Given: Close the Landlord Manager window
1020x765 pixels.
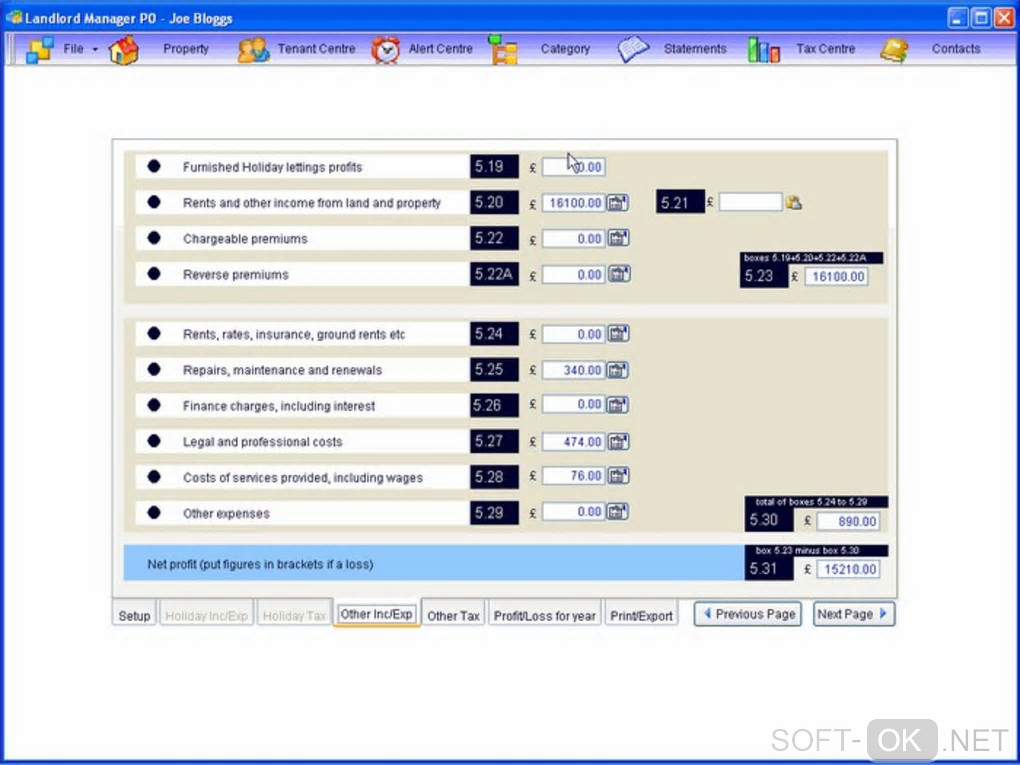Looking at the screenshot, I should click(1004, 18).
